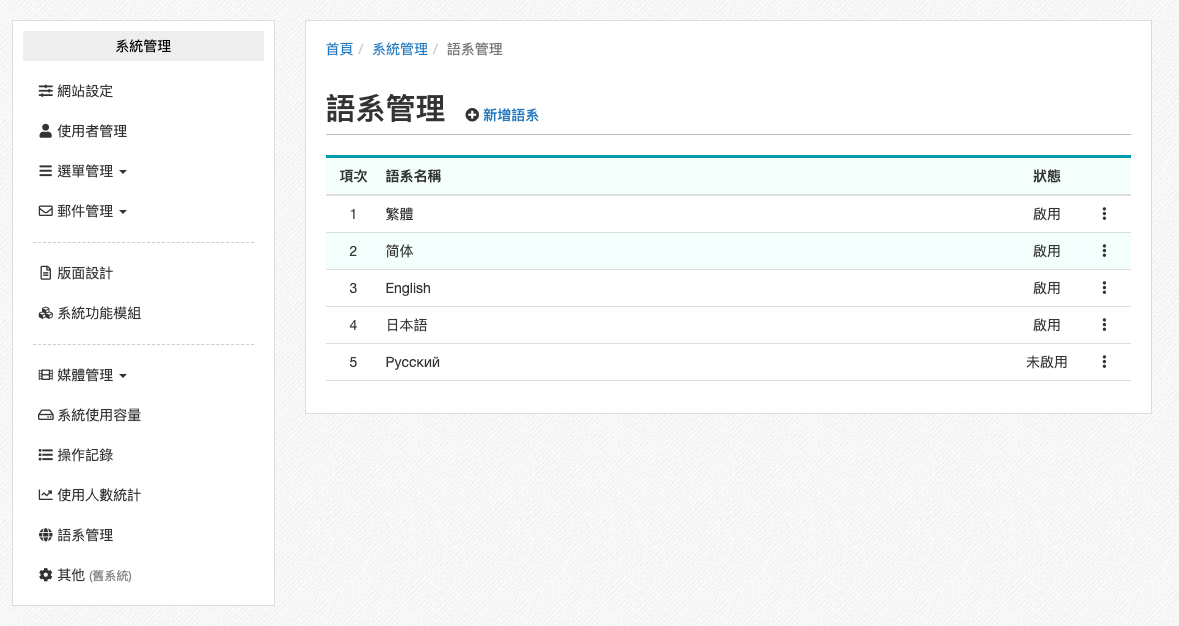Click the cubes icon for 系統功能模組
The width and height of the screenshot is (1179, 626).
coord(45,313)
